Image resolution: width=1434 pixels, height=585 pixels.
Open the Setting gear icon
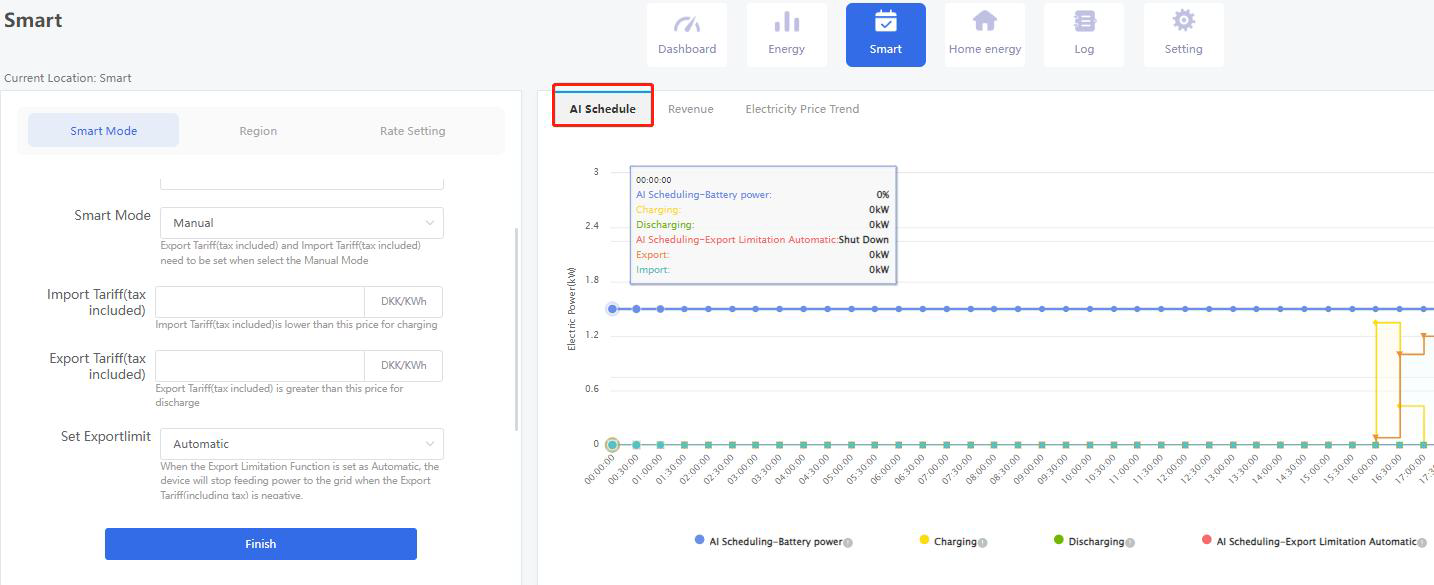(x=1183, y=24)
